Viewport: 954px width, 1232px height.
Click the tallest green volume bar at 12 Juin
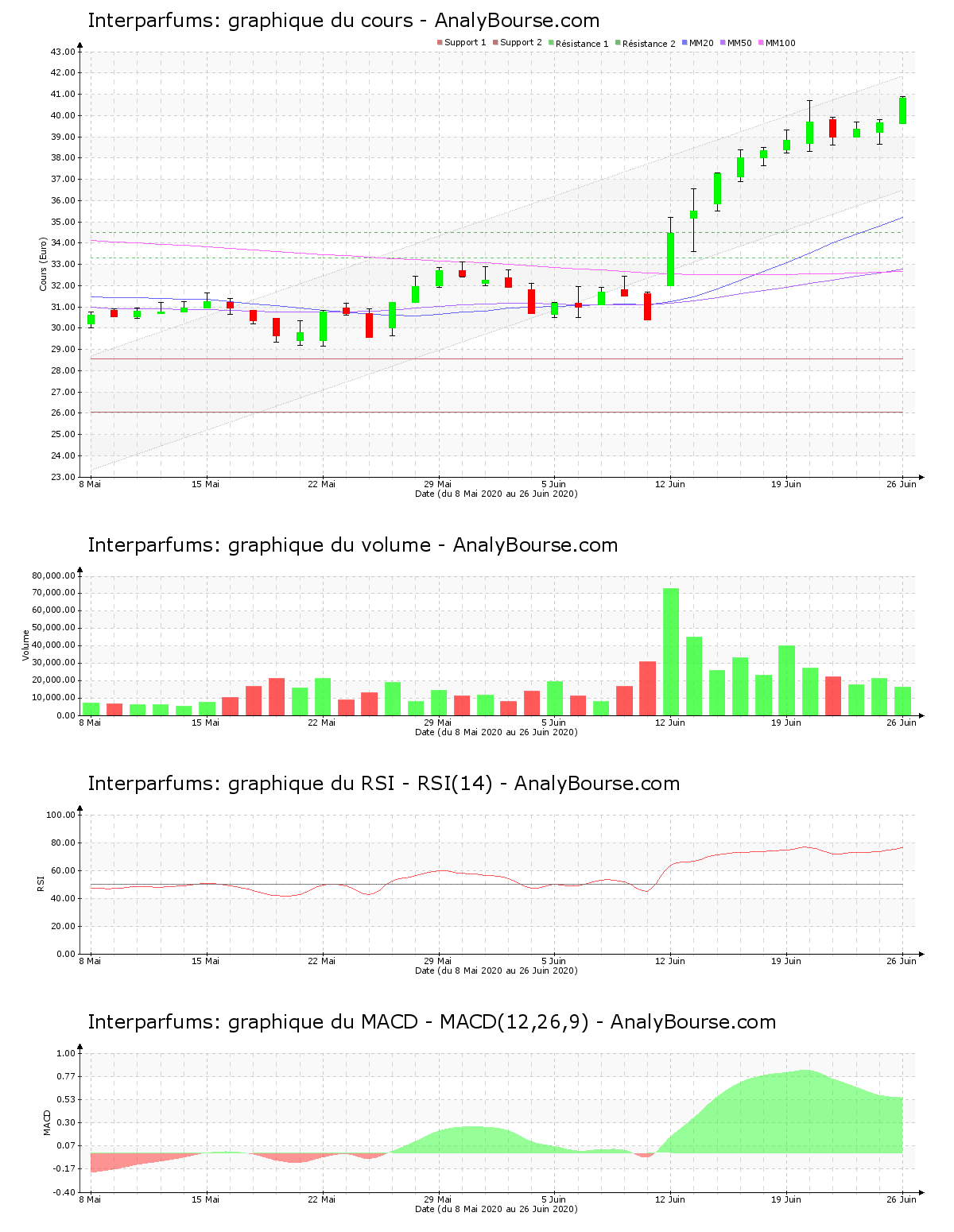pyautogui.click(x=671, y=652)
